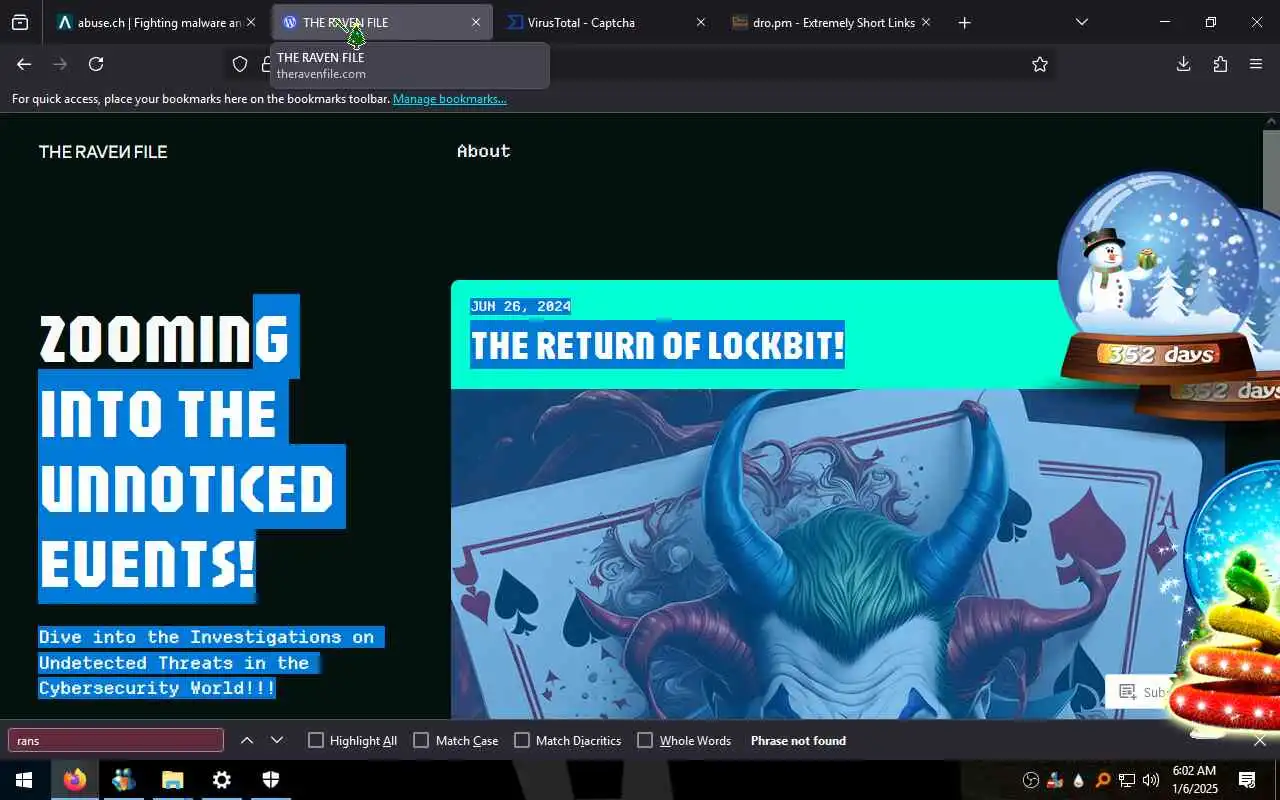This screenshot has width=1280, height=800.
Task: Open the Firefox View icon
Action: 20,22
